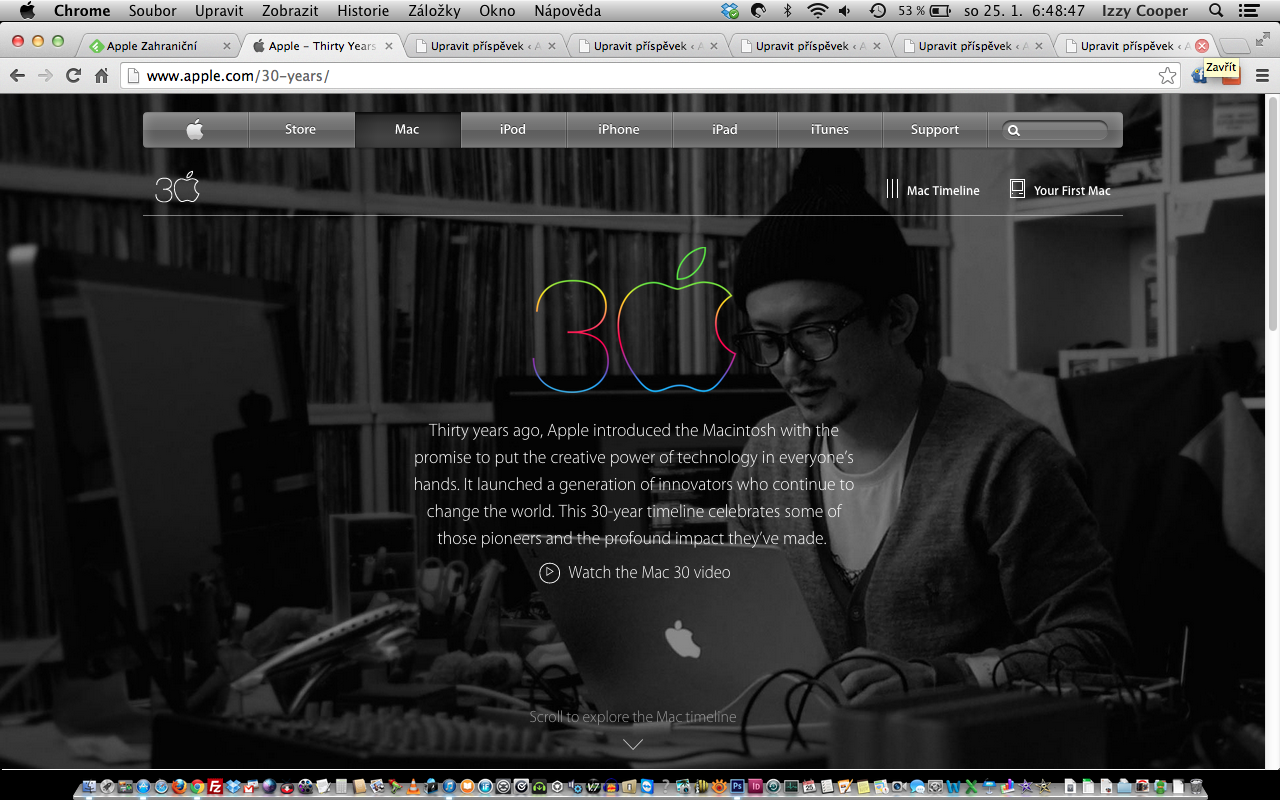Bookmark this page with the star icon
Image resolution: width=1280 pixels, height=800 pixels.
(1167, 76)
